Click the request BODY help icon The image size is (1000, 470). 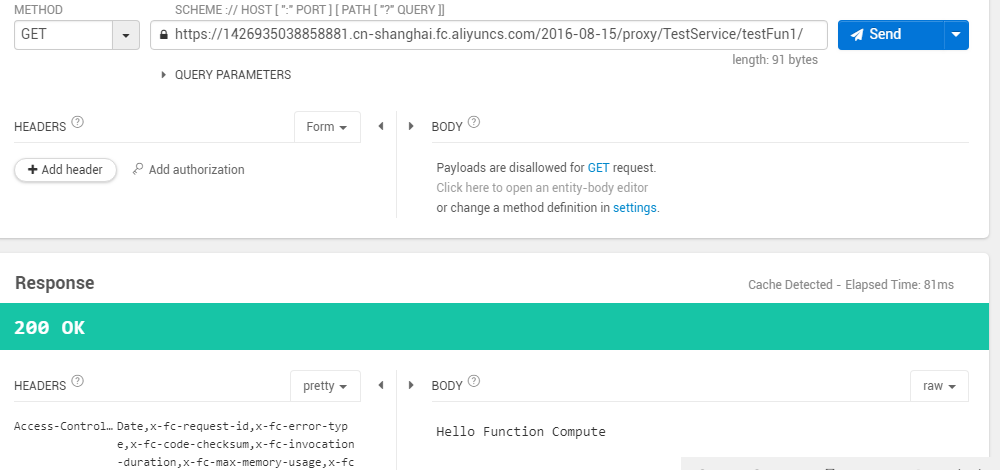[474, 123]
